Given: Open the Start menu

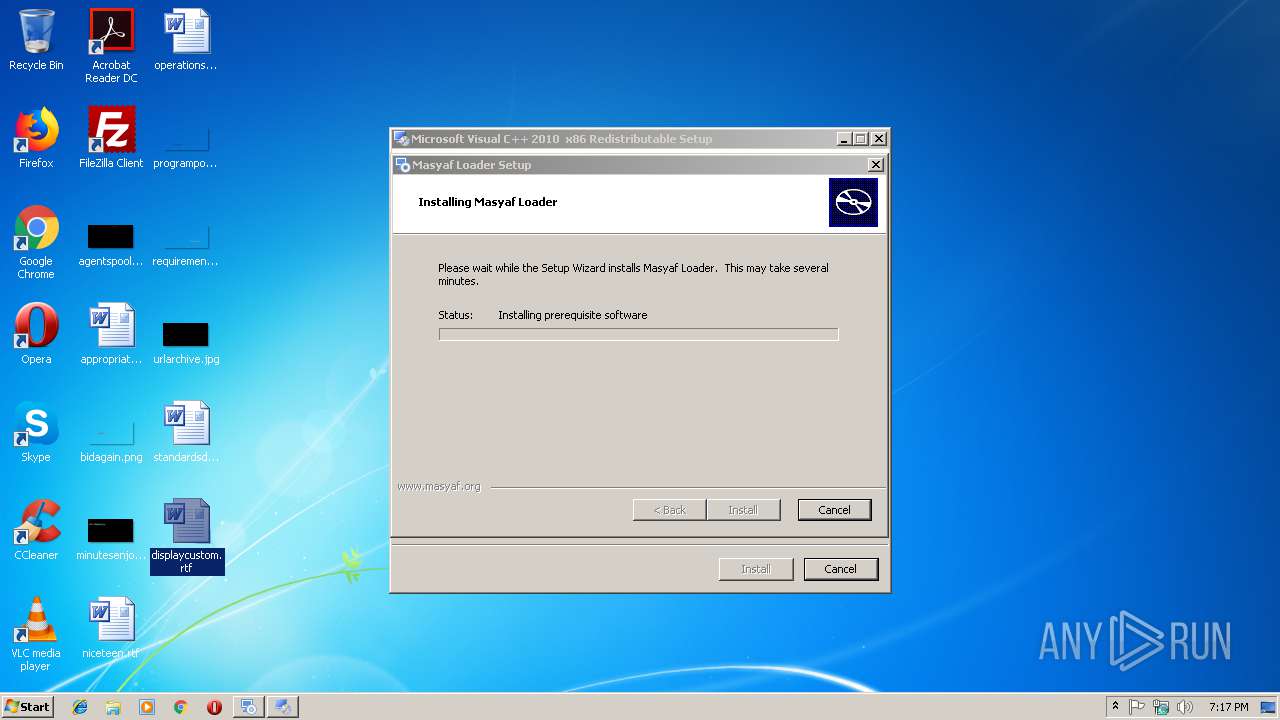Looking at the screenshot, I should click(x=27, y=707).
